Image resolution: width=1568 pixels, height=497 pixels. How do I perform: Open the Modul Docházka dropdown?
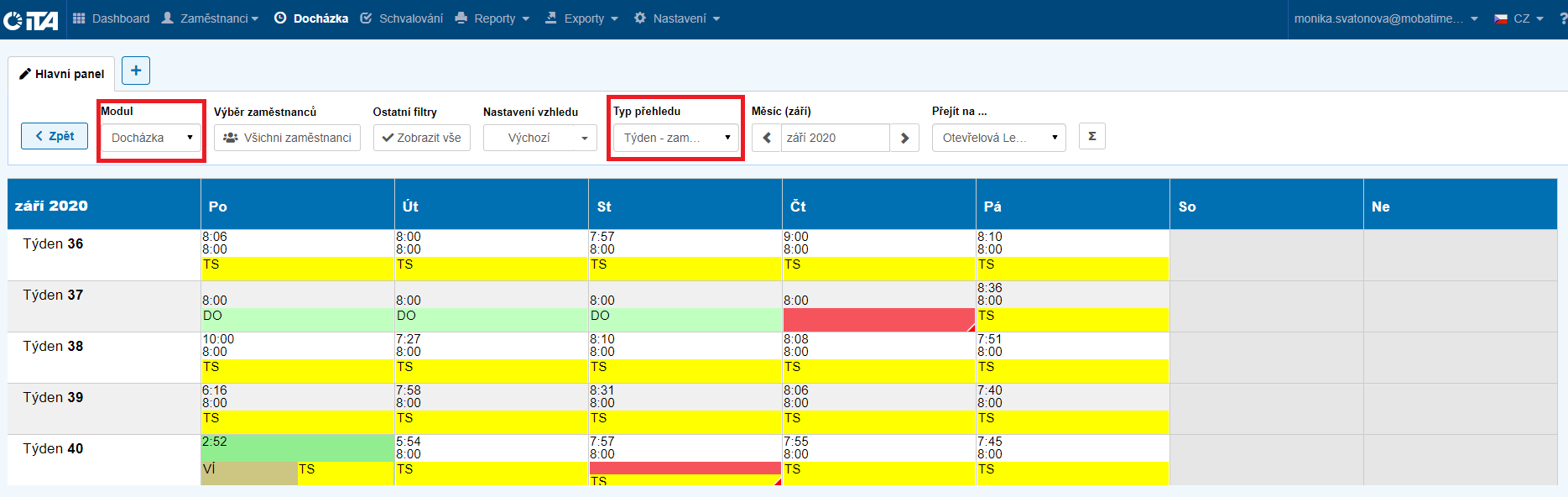click(151, 138)
